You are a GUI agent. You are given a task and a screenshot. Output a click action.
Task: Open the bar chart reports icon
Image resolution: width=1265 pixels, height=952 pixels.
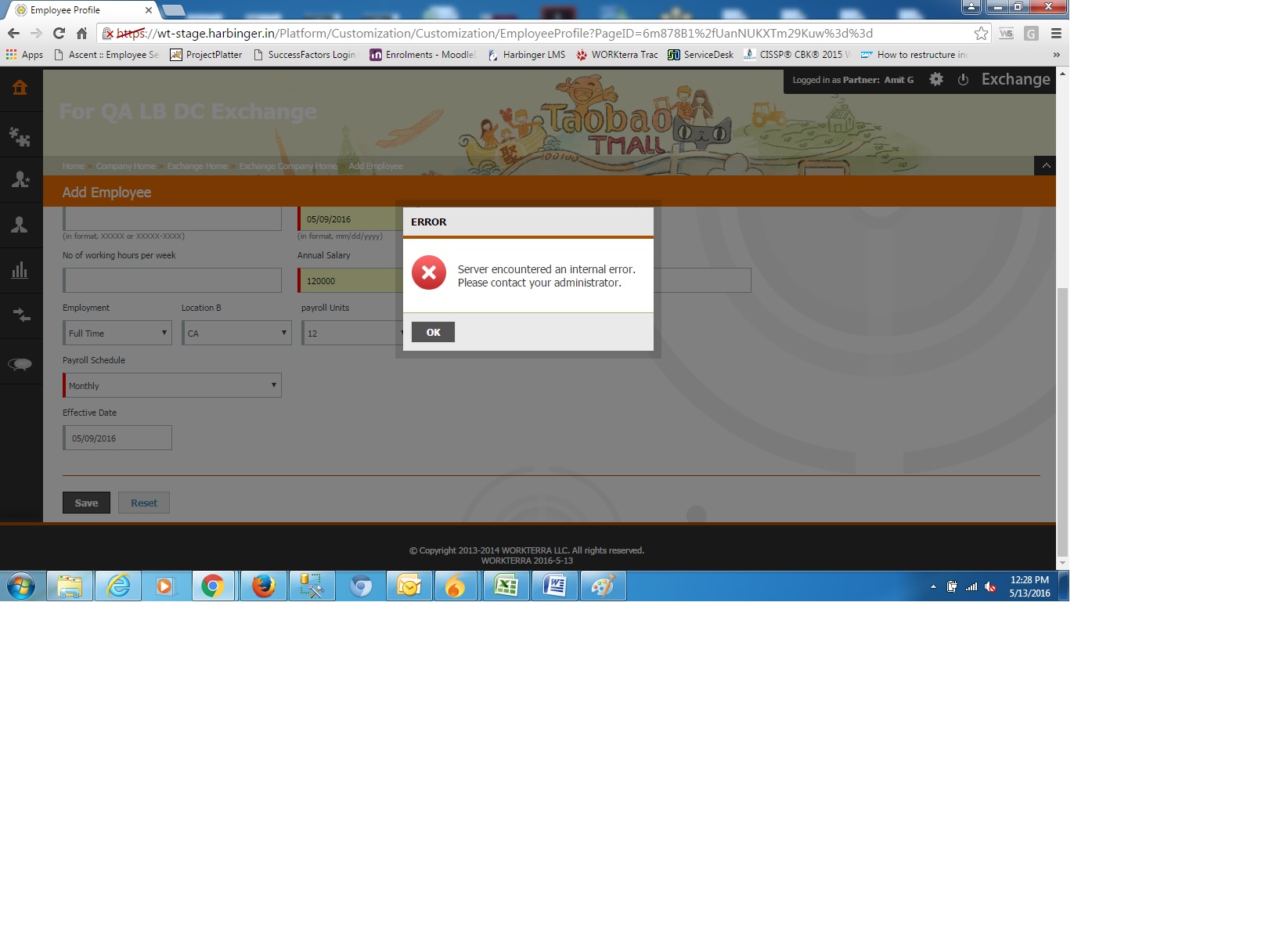tap(20, 271)
